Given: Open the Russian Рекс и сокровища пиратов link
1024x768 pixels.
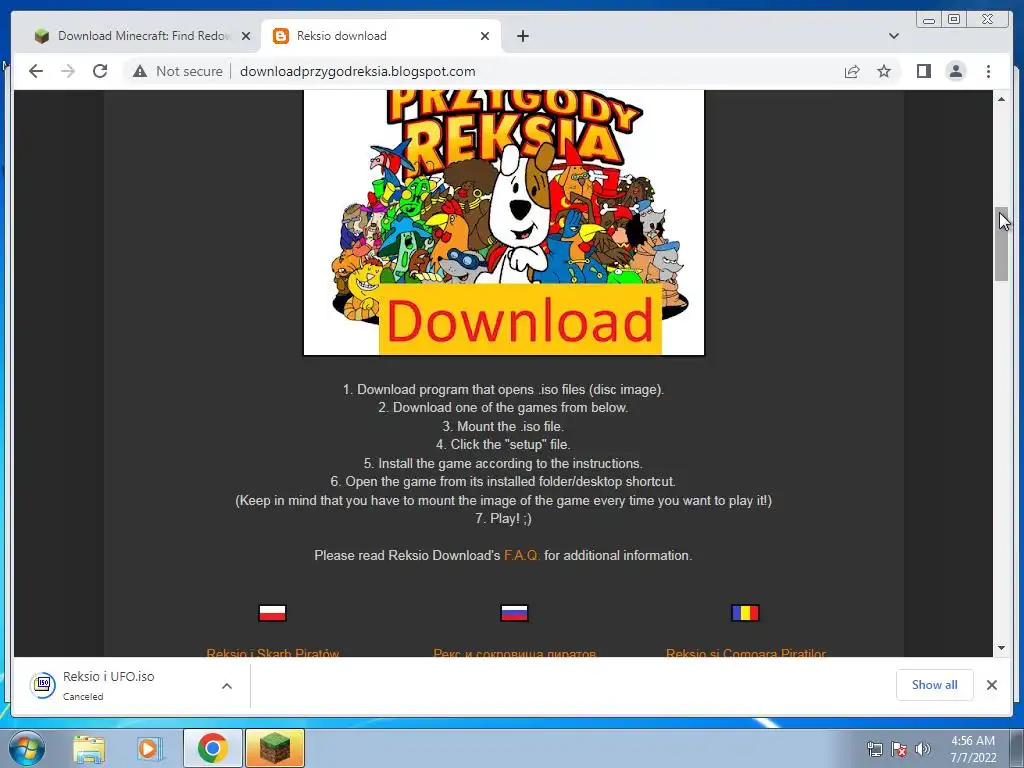Looking at the screenshot, I should (515, 652).
